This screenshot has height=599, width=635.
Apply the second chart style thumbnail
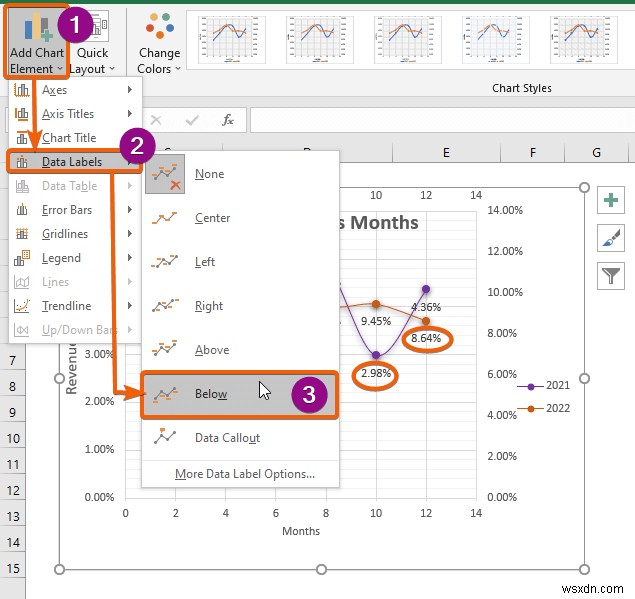pyautogui.click(x=320, y=40)
